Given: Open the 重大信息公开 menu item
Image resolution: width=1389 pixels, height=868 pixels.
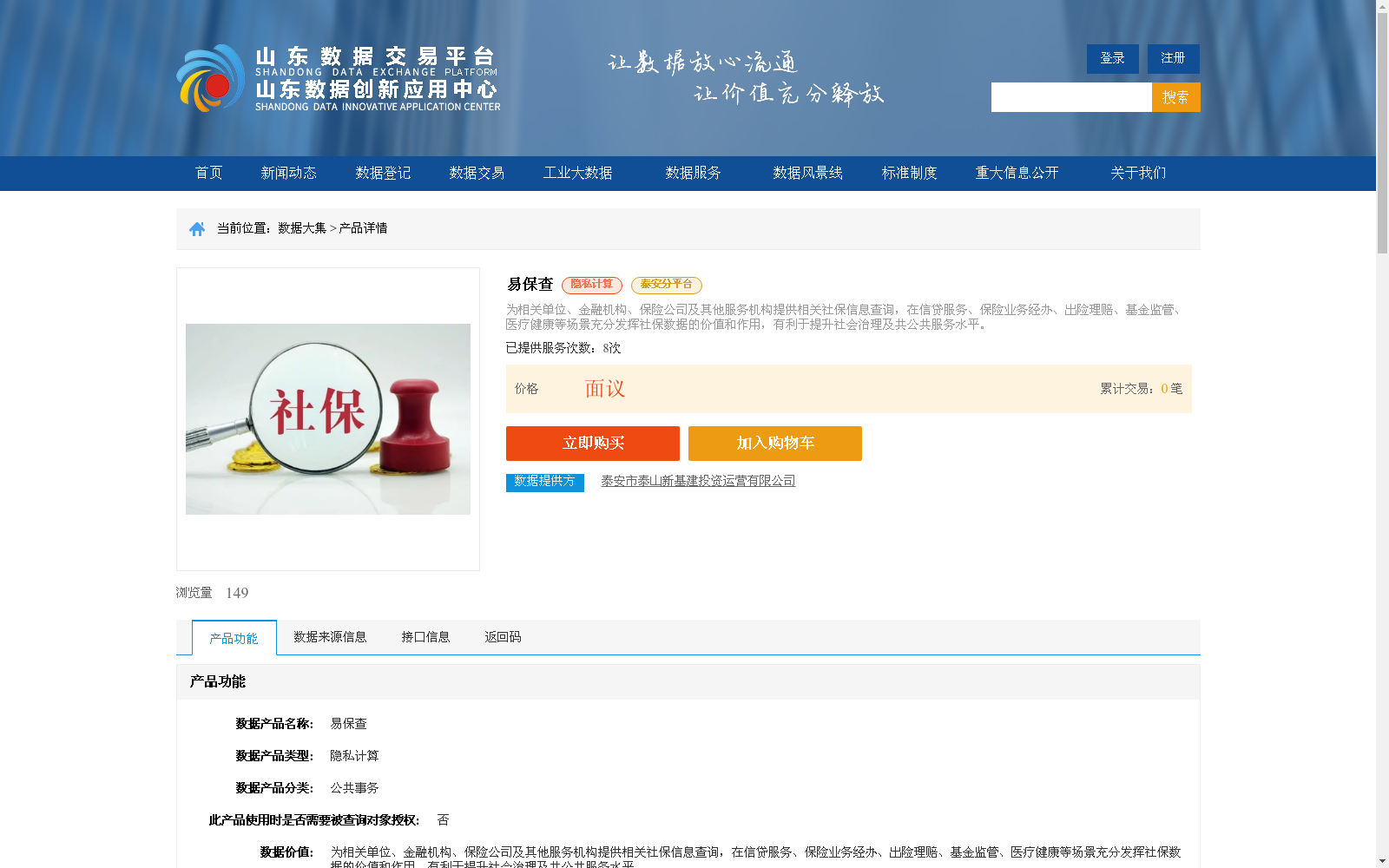Looking at the screenshot, I should point(1017,173).
